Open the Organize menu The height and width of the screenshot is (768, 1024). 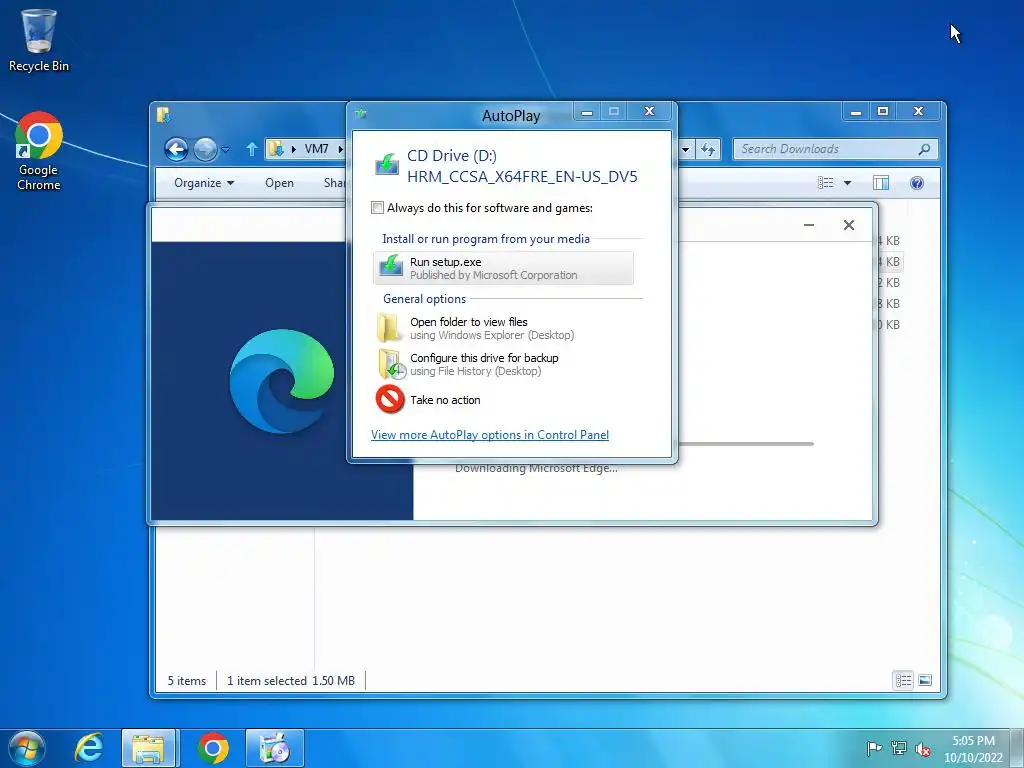(204, 183)
